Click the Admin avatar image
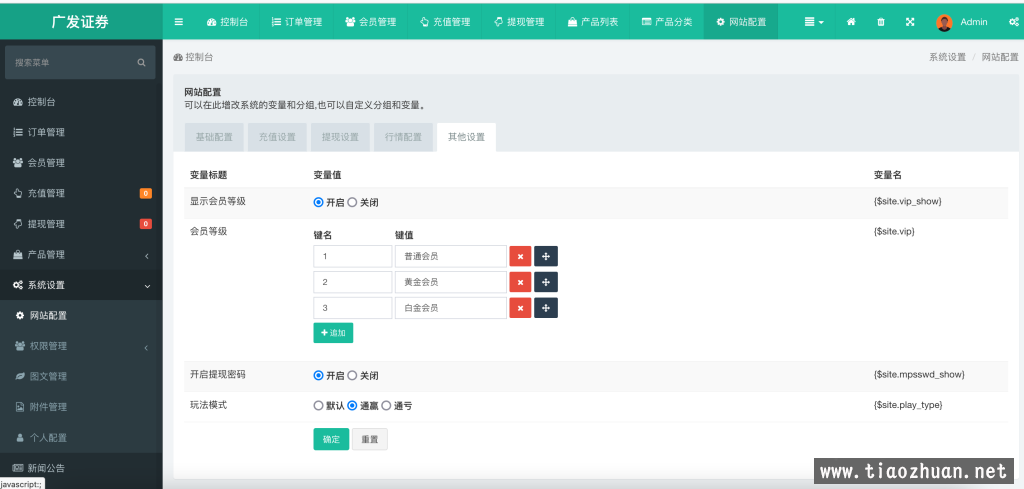The height and width of the screenshot is (489, 1024). pyautogui.click(x=944, y=22)
